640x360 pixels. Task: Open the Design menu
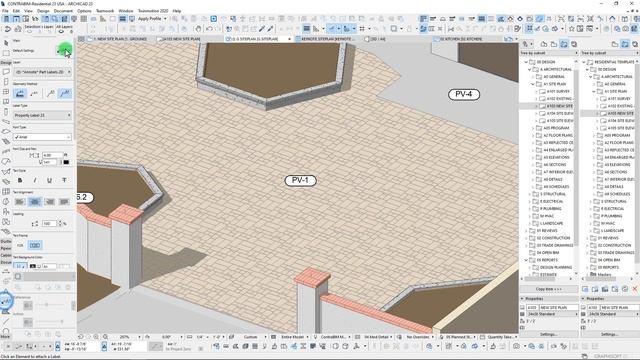point(43,11)
